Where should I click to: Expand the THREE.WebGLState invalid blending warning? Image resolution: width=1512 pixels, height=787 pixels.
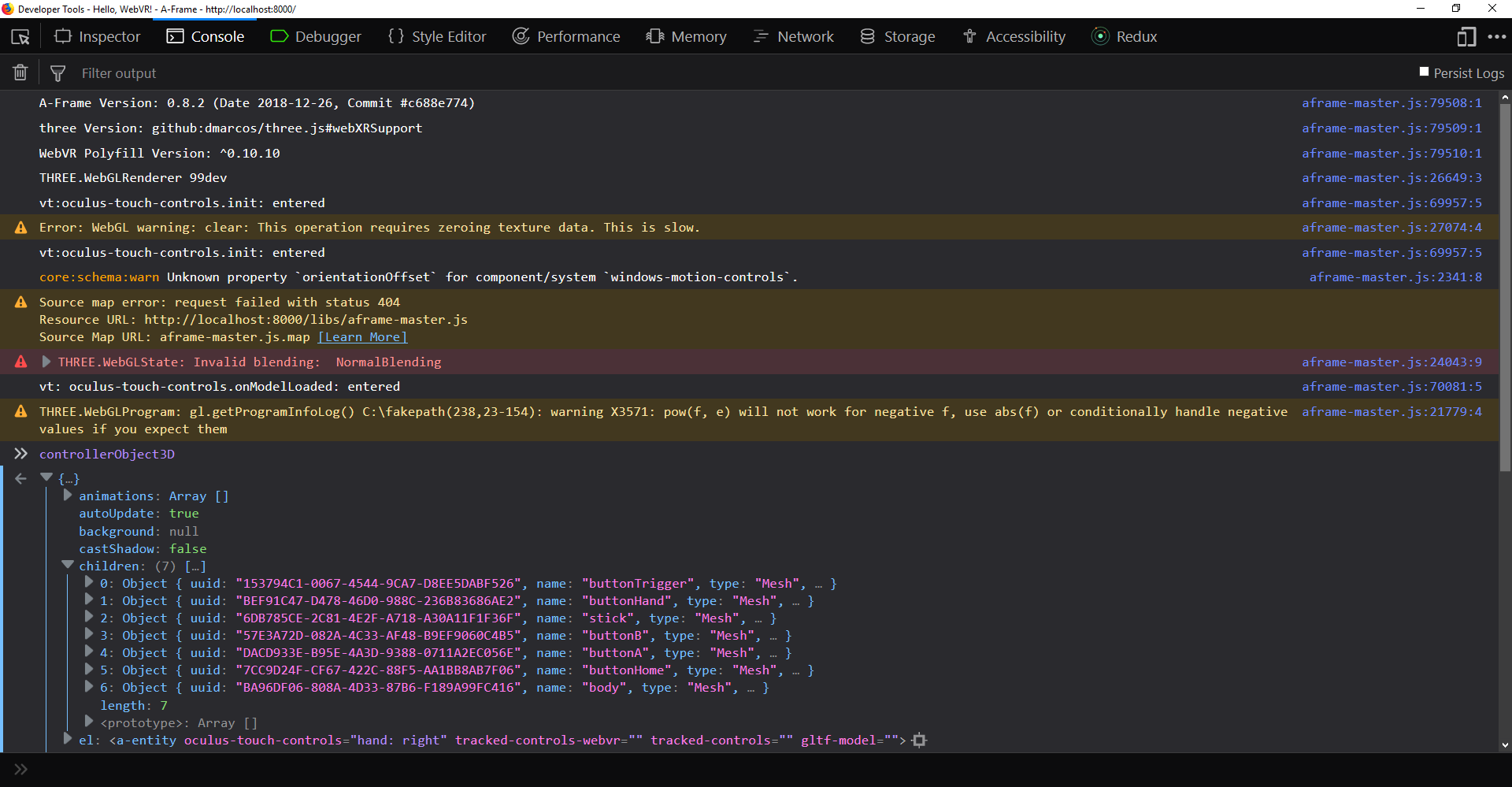coord(46,362)
